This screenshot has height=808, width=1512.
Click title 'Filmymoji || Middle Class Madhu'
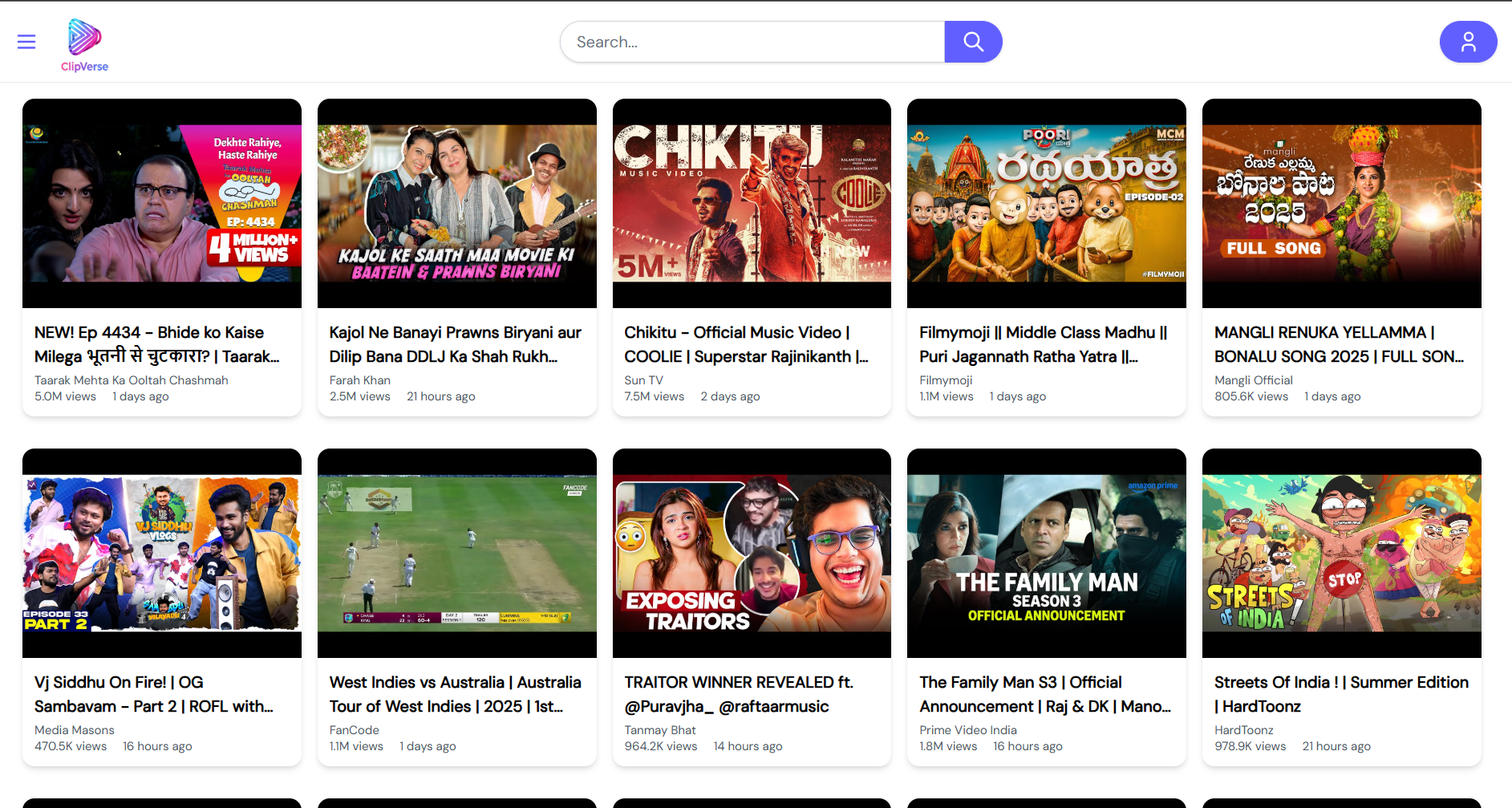point(1044,344)
